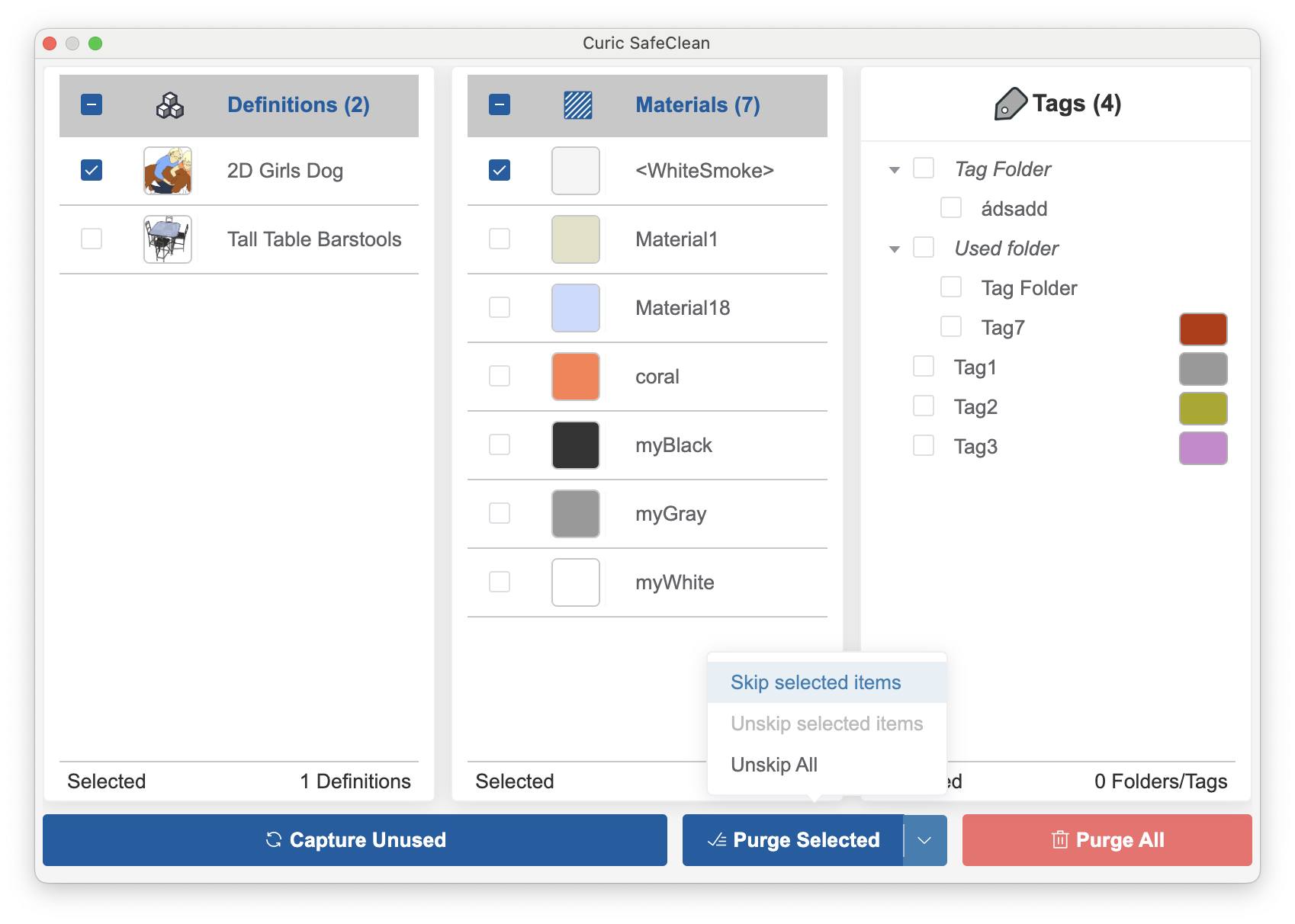Screen dimensions: 1295x924
Task: Check the italic Tag Folder top-level checkbox
Action: tap(924, 168)
